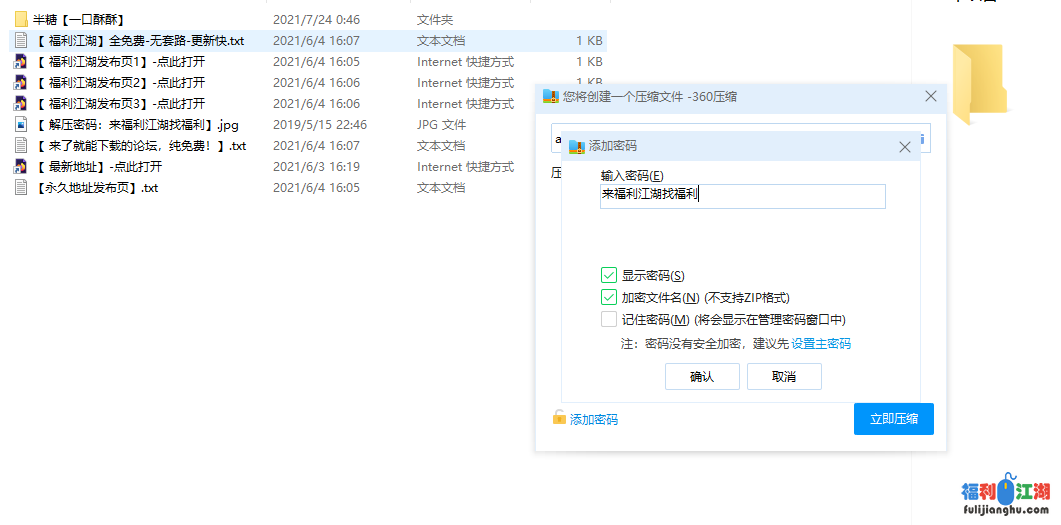Open the 设置主密码 link
The height and width of the screenshot is (525, 1061).
coord(821,343)
